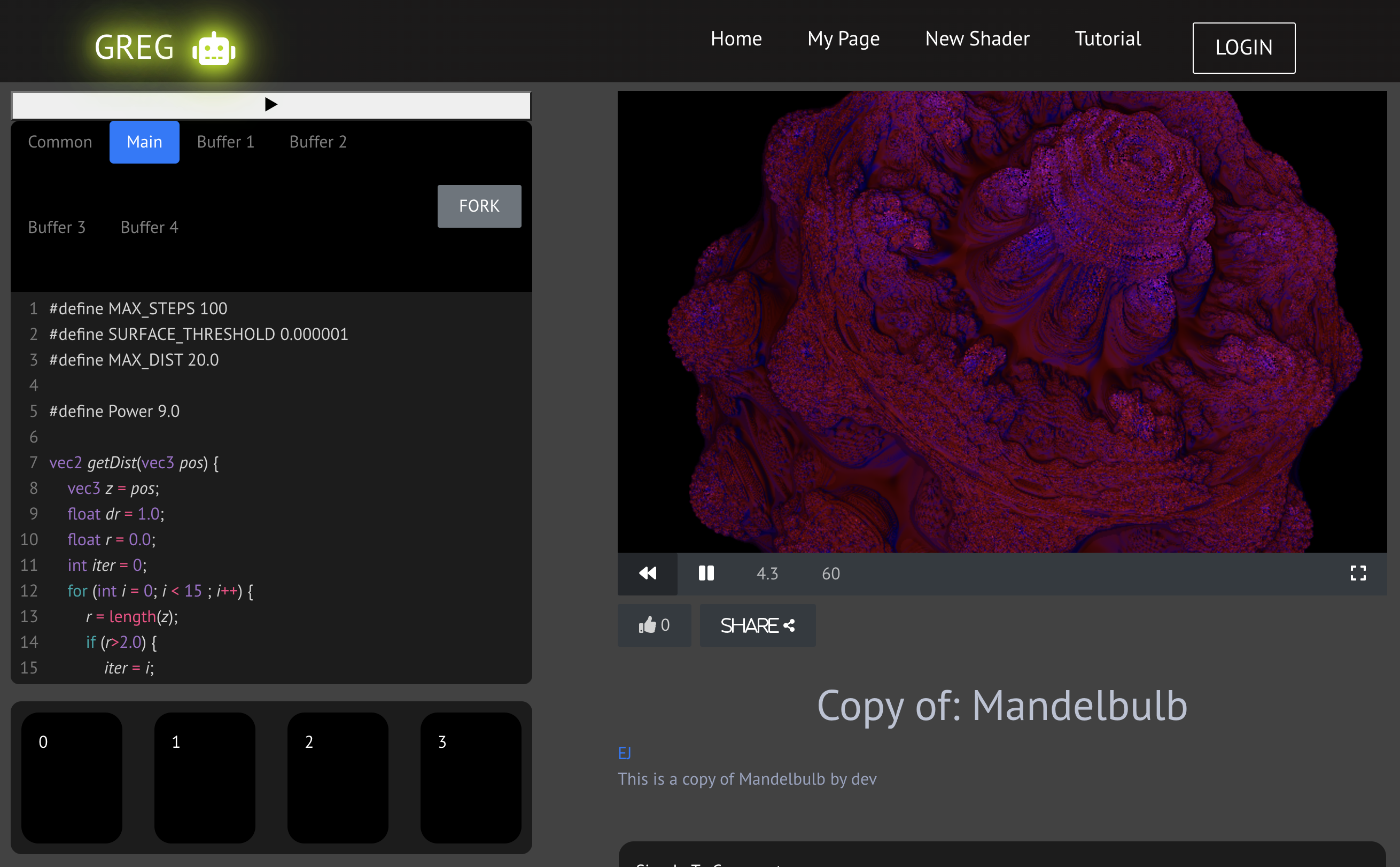Screen dimensions: 1400x867
Task: Fork this shader
Action: pyautogui.click(x=479, y=206)
